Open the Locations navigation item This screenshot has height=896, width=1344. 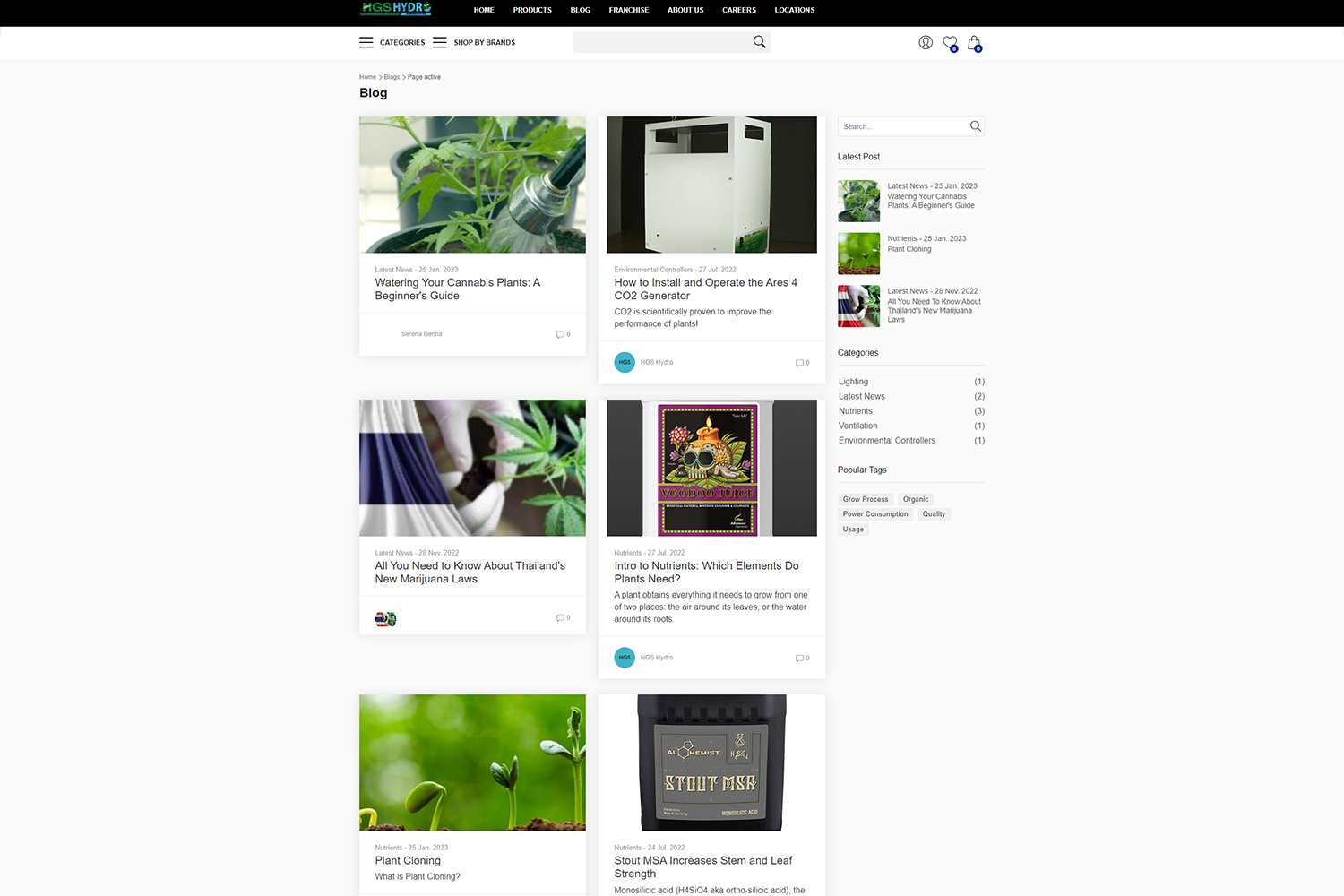click(794, 10)
